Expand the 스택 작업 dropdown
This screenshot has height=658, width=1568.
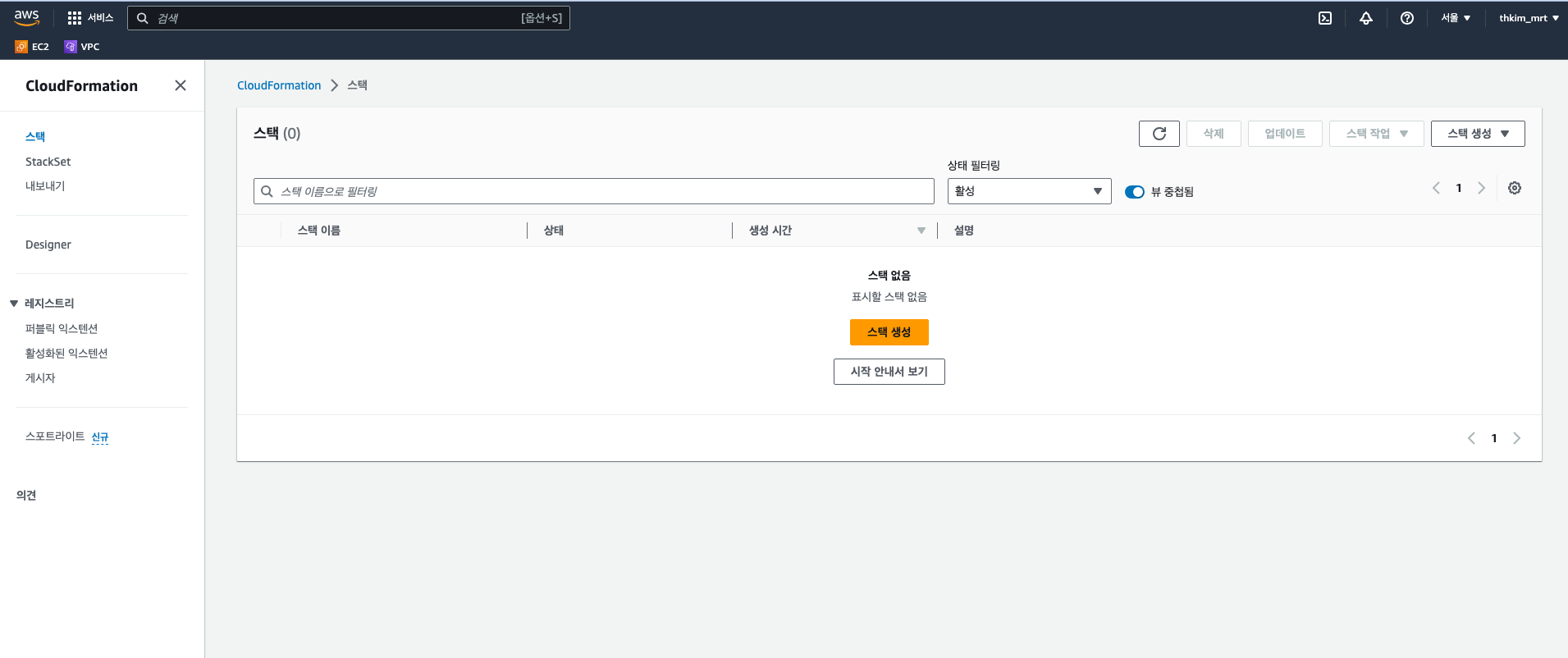tap(1377, 134)
